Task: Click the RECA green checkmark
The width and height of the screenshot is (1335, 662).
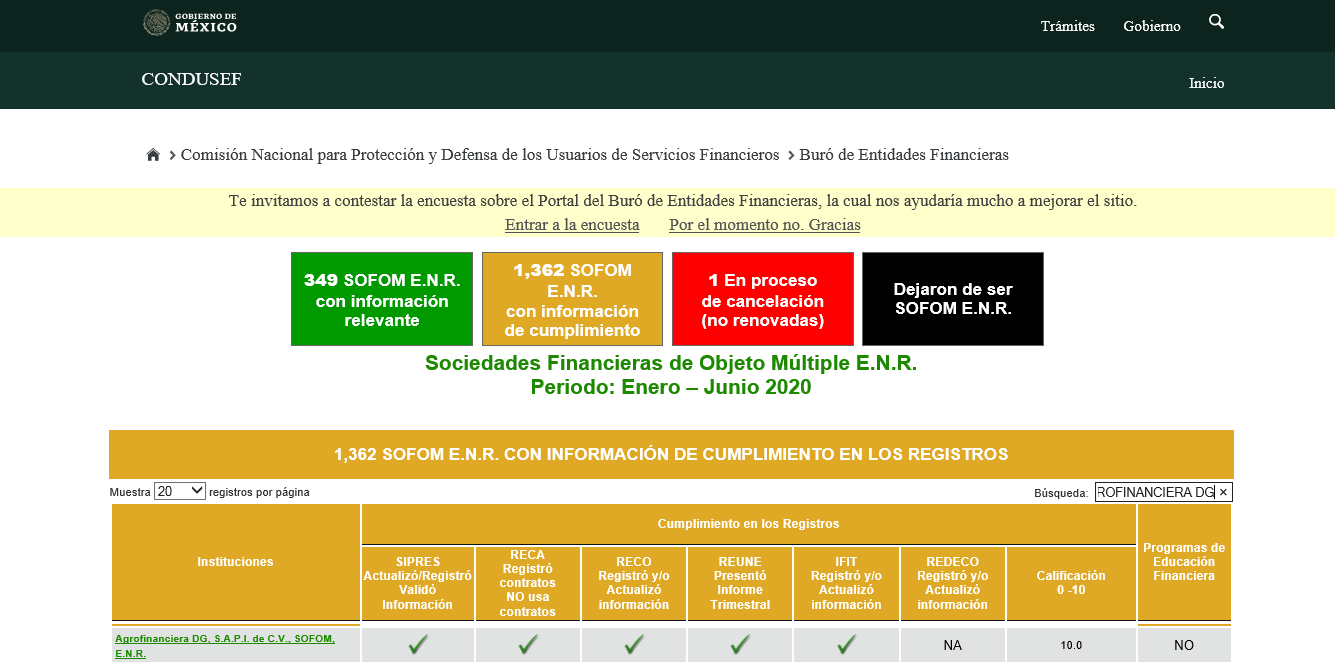Action: point(528,645)
